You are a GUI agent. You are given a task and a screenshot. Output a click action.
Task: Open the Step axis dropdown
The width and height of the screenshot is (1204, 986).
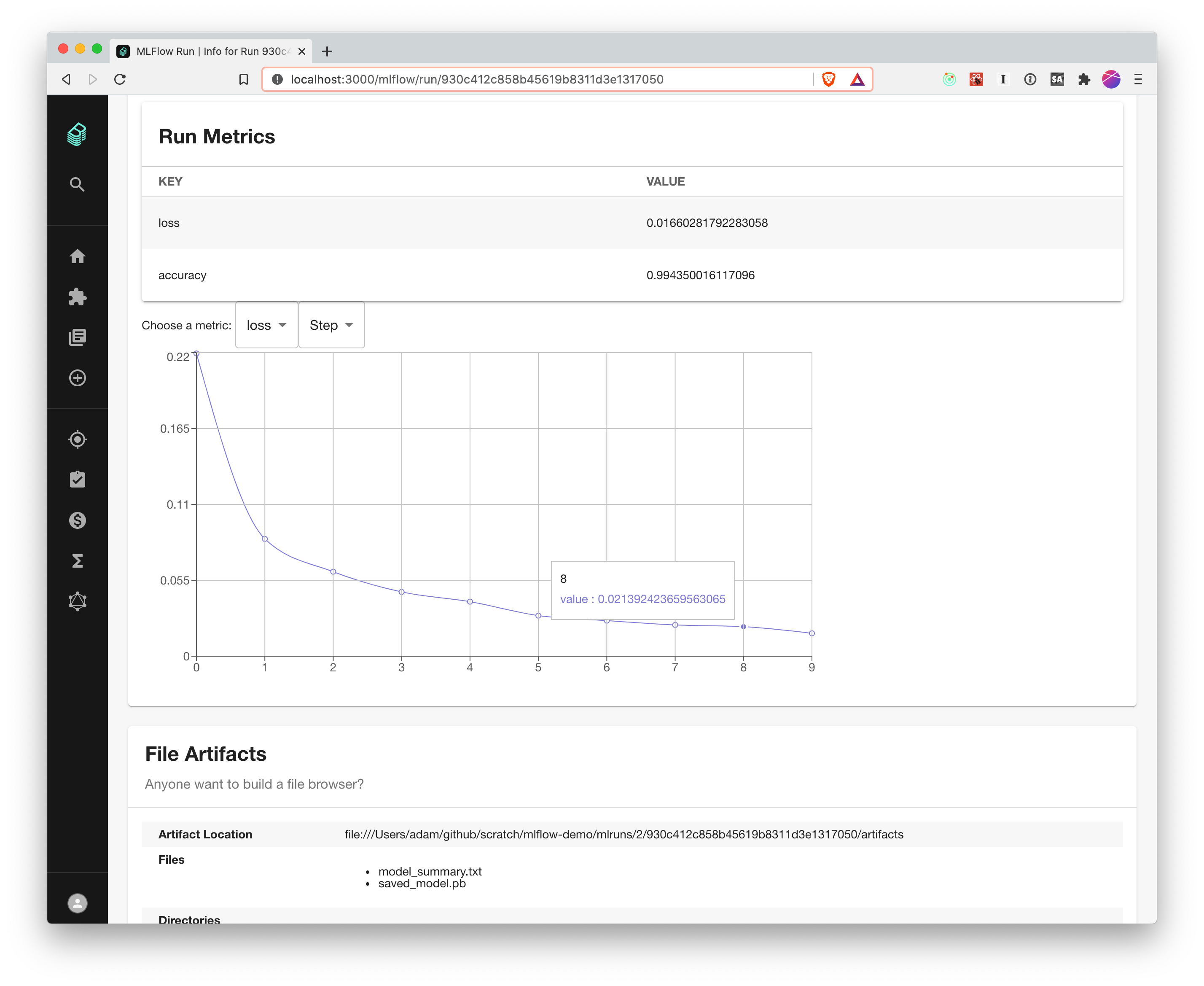(x=331, y=326)
